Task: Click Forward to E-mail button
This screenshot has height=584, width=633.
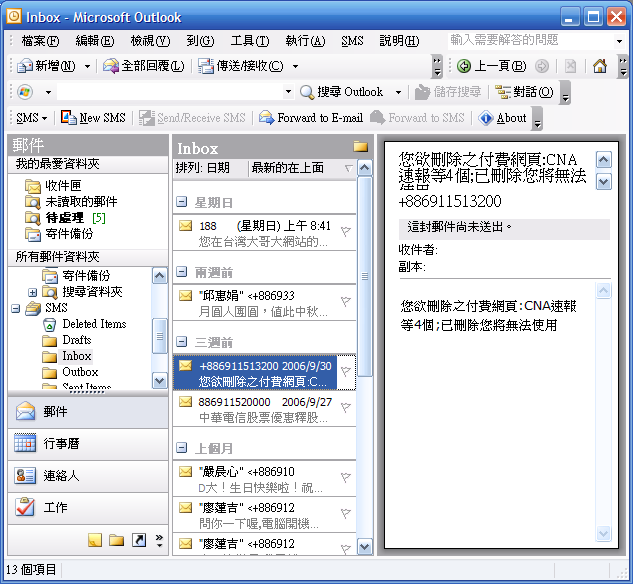Action: tap(311, 118)
